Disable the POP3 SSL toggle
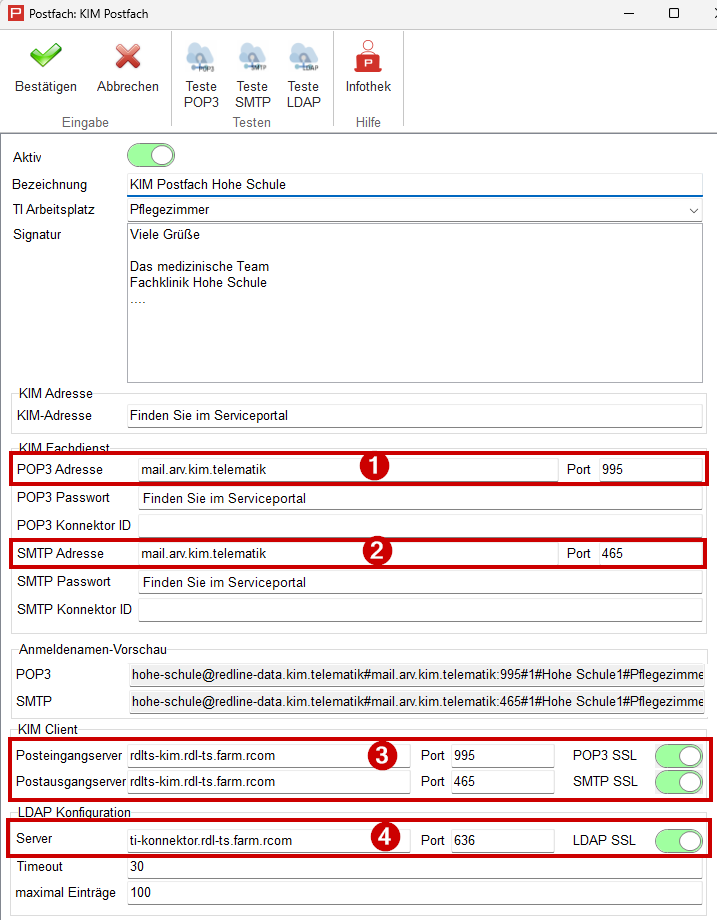The width and height of the screenshot is (717, 920). 678,755
